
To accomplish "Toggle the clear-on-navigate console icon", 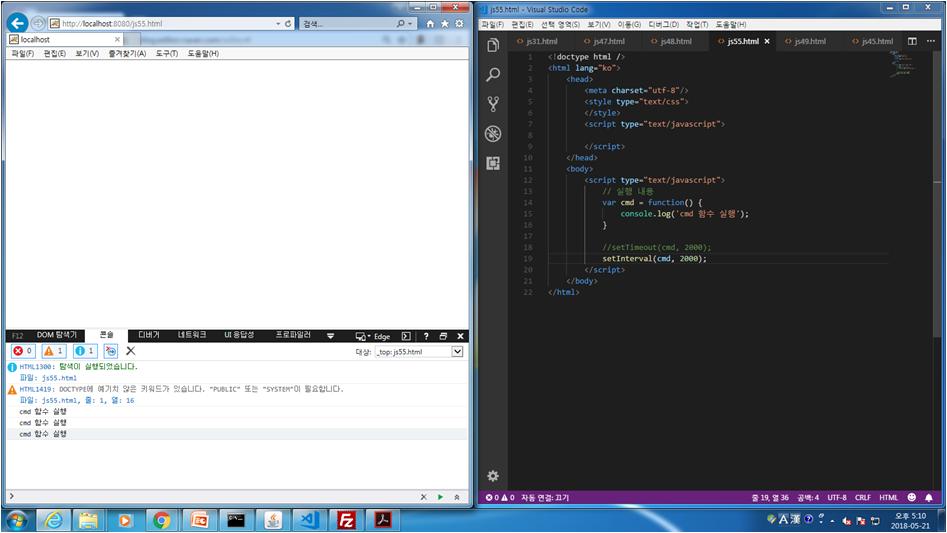I will [111, 351].
